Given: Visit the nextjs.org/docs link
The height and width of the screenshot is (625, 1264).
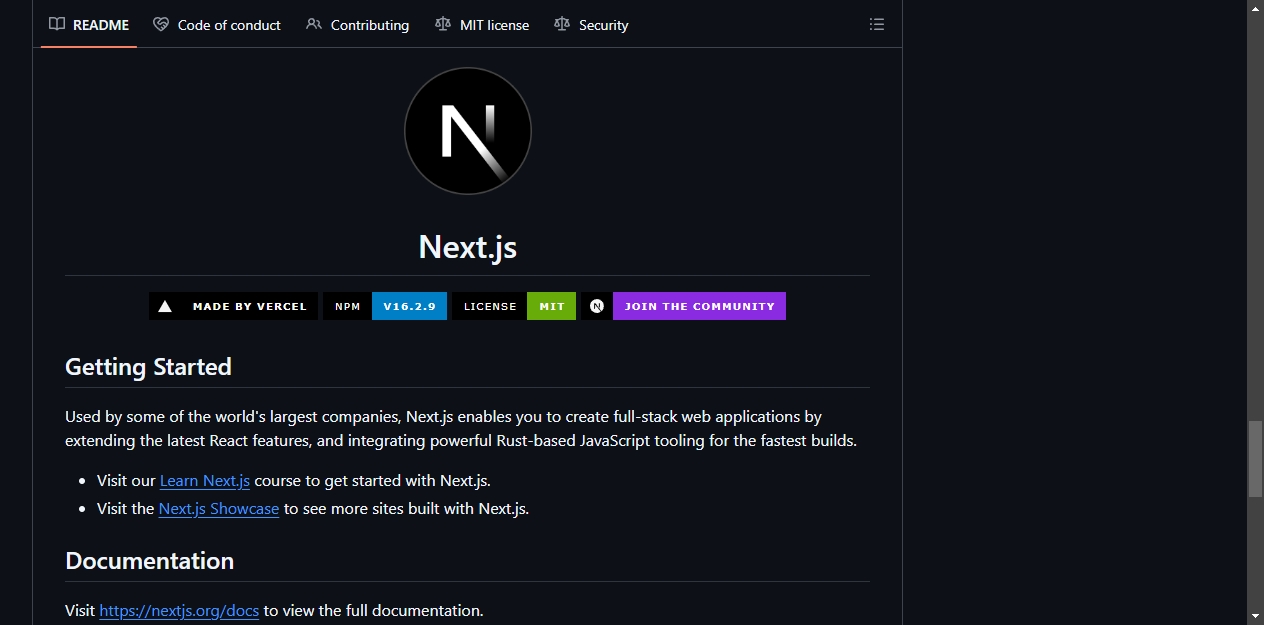Looking at the screenshot, I should pos(179,611).
